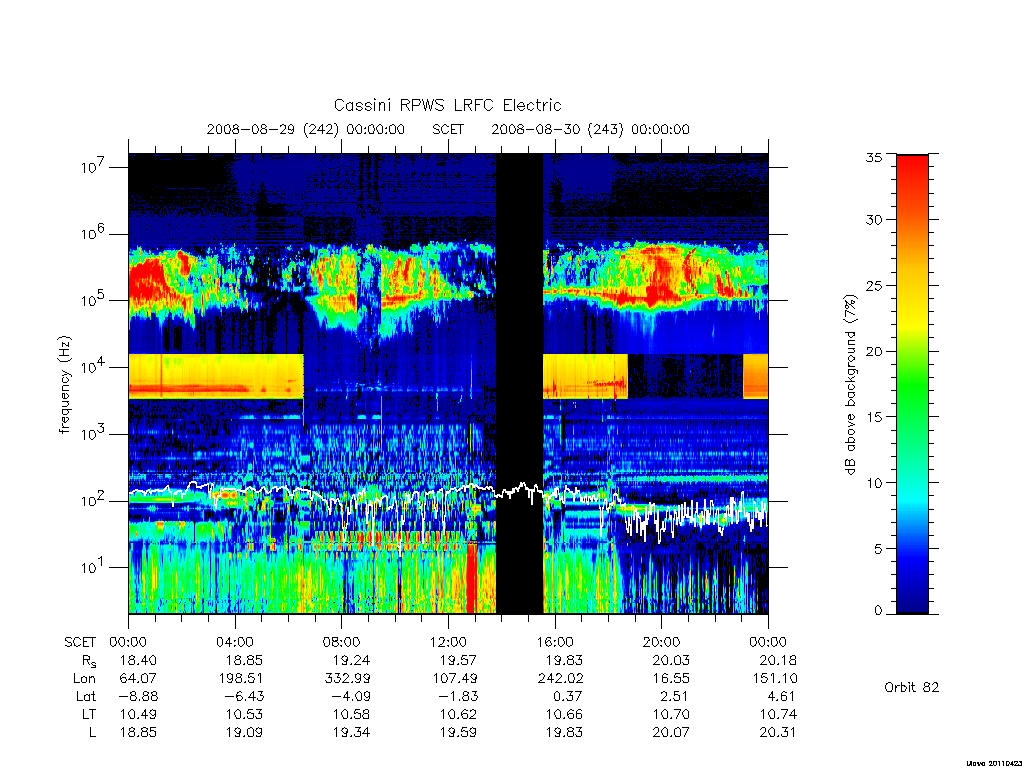Click the Rs value '20.18'
The width and height of the screenshot is (1024, 768).
778,661
